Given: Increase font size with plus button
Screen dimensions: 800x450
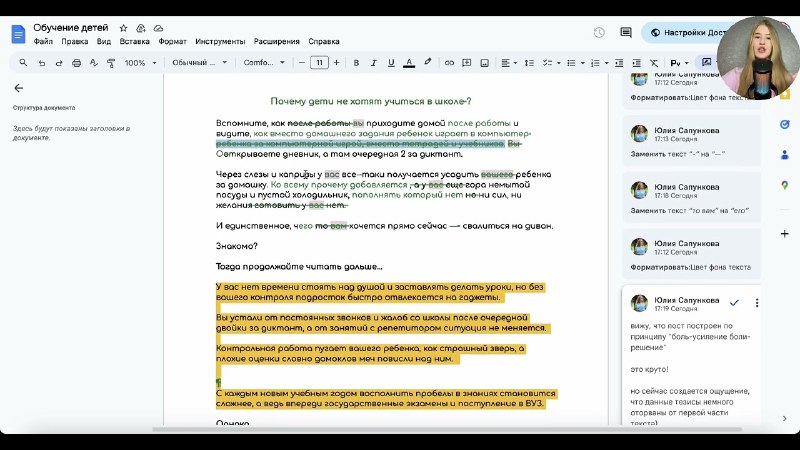Looking at the screenshot, I should 336,63.
